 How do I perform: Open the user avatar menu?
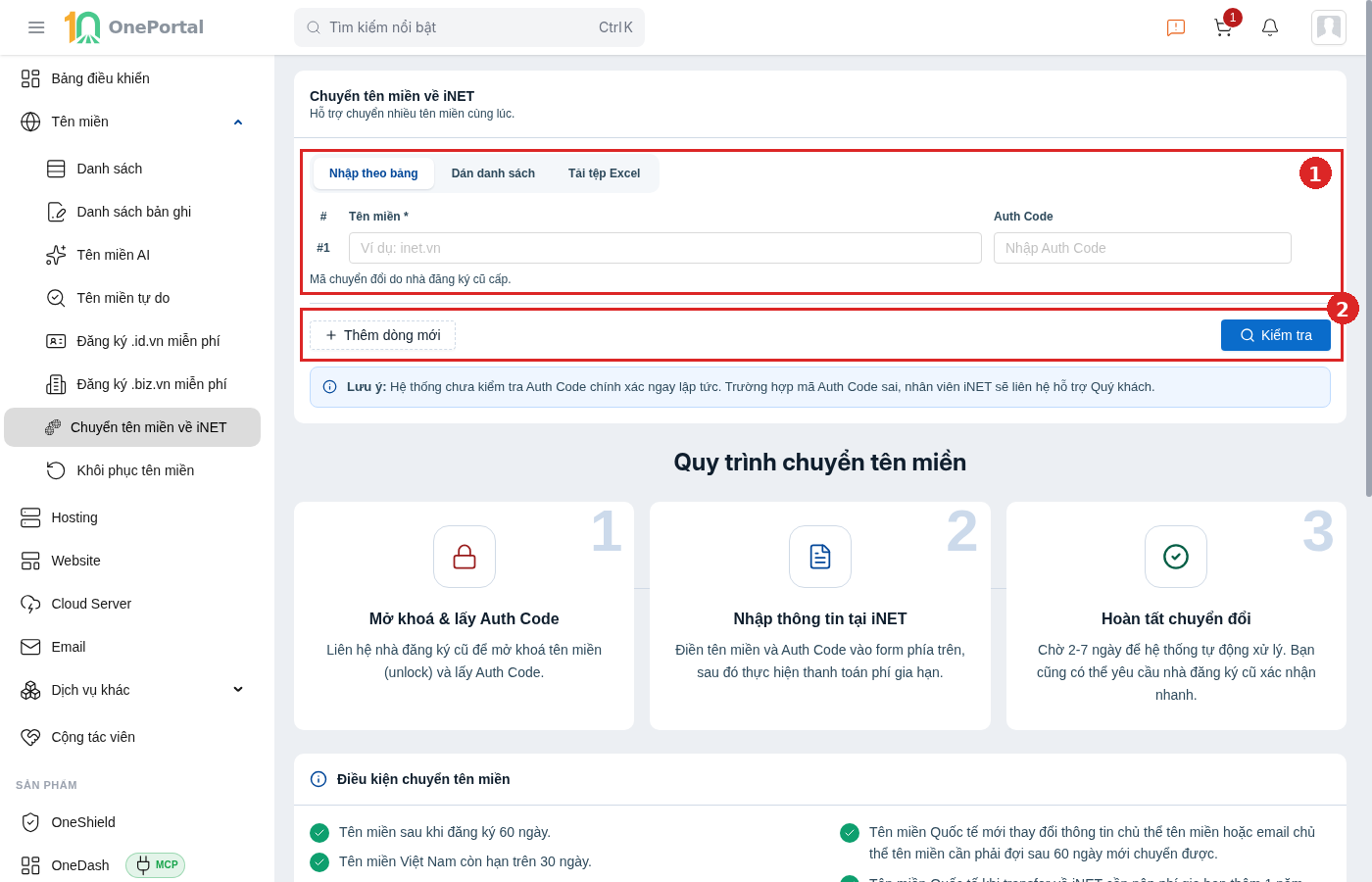coord(1329,27)
